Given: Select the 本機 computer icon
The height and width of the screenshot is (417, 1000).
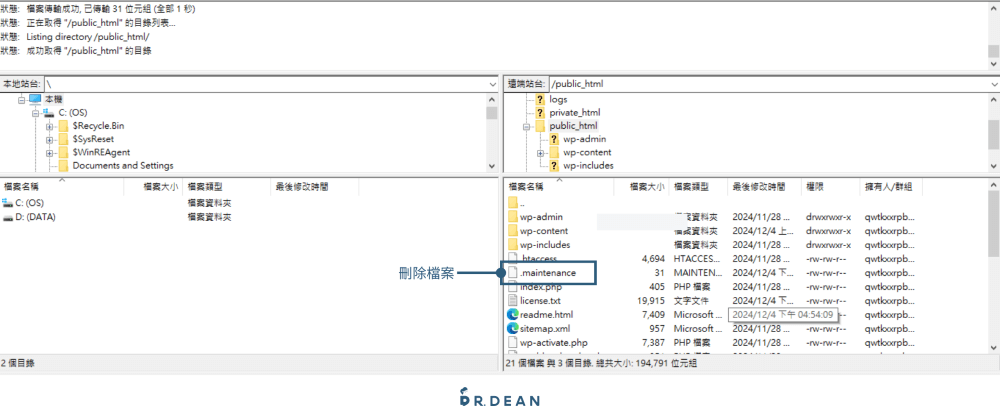Looking at the screenshot, I should click(x=34, y=99).
